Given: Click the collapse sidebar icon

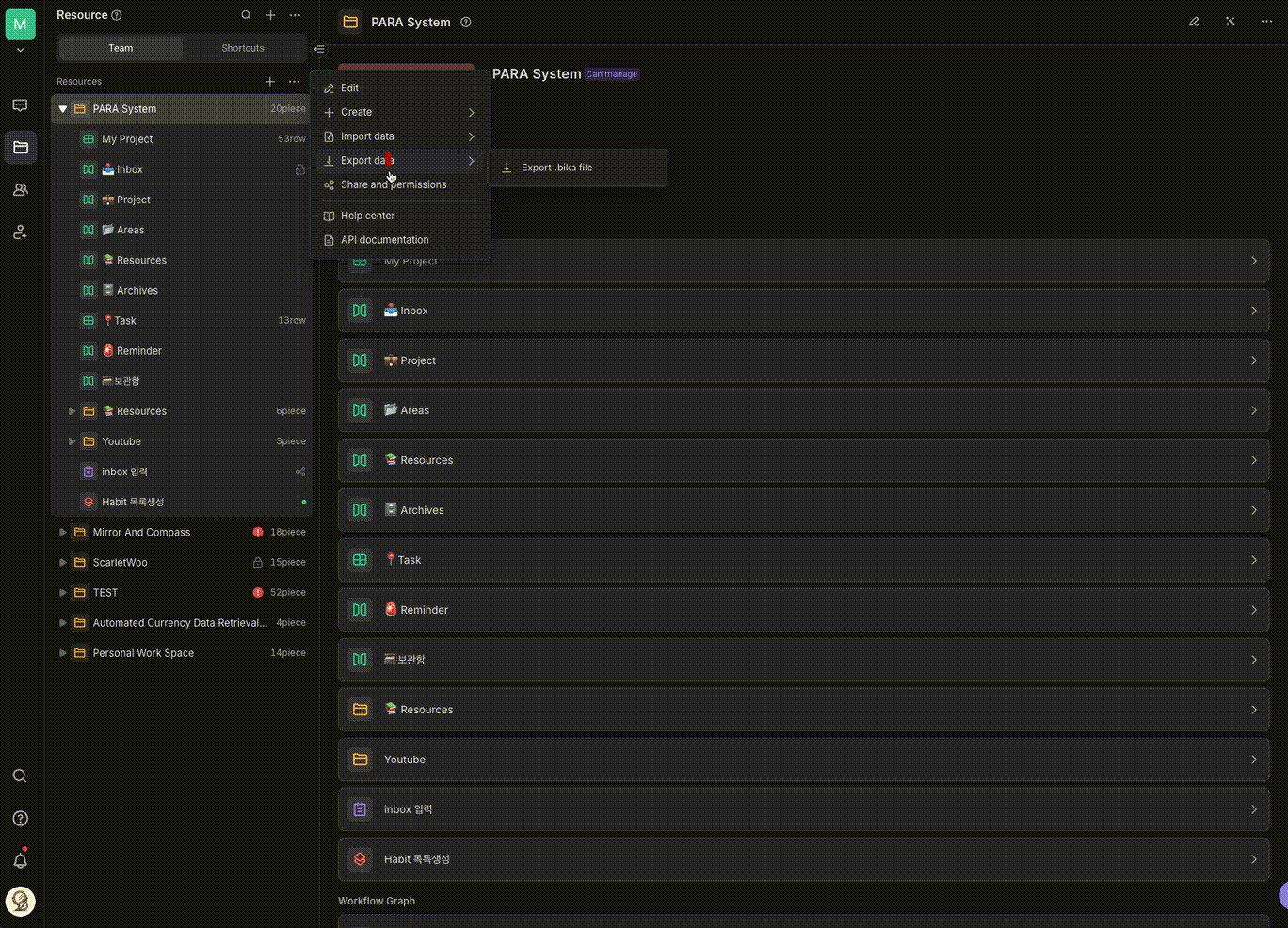Looking at the screenshot, I should click(319, 49).
